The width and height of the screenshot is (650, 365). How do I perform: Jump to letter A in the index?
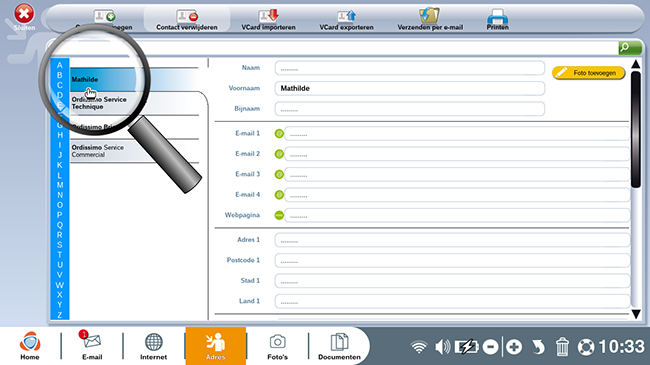pyautogui.click(x=60, y=65)
